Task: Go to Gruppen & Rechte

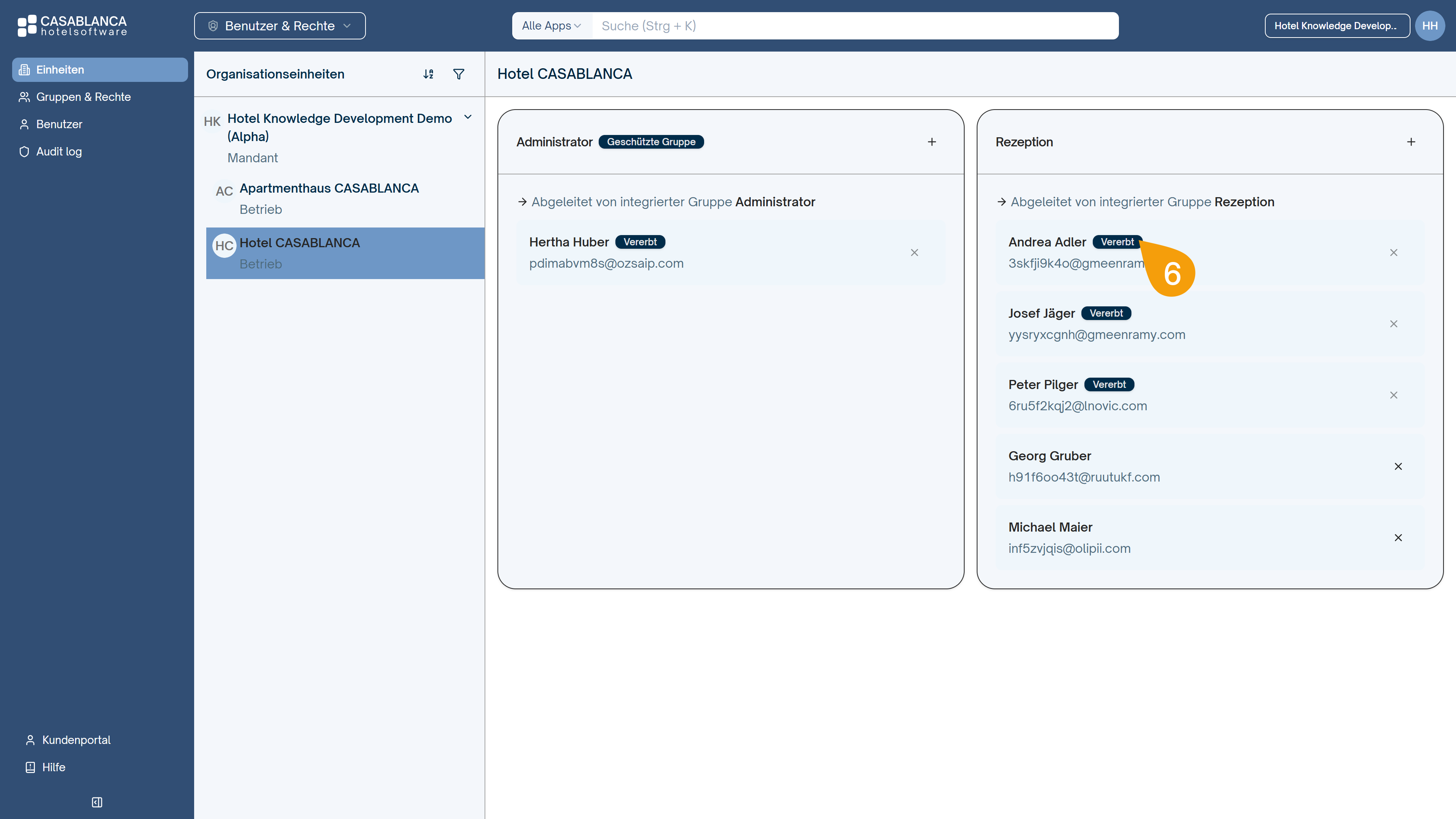Action: click(100, 97)
